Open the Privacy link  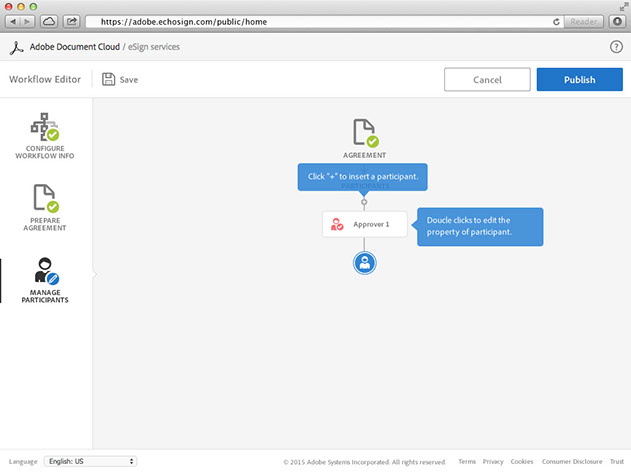(x=493, y=461)
